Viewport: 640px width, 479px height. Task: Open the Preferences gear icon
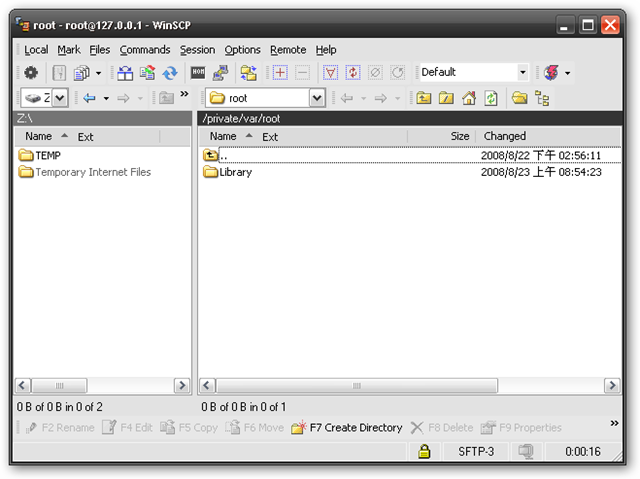tap(31, 73)
